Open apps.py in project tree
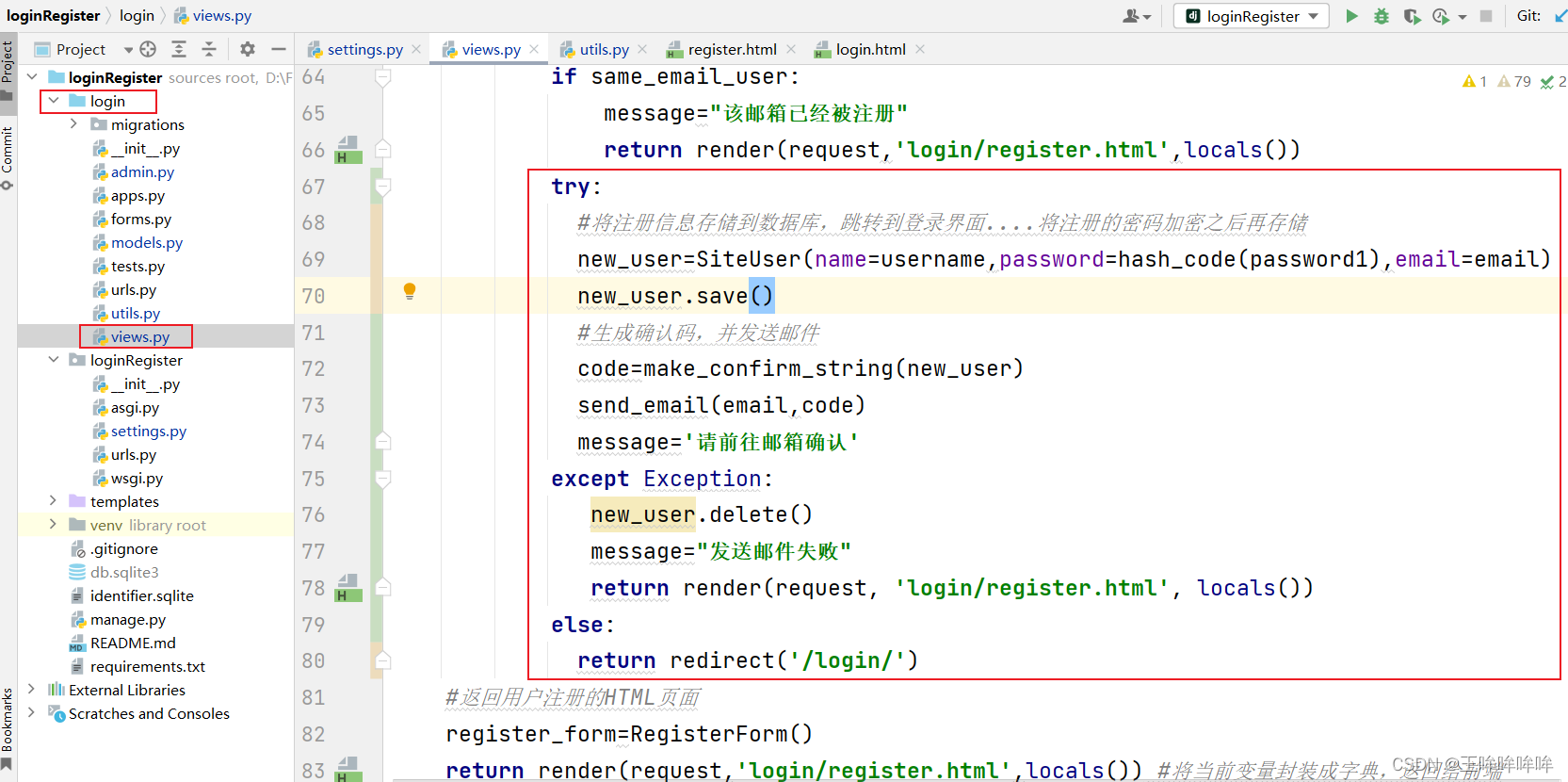Image resolution: width=1568 pixels, height=782 pixels. [x=137, y=195]
